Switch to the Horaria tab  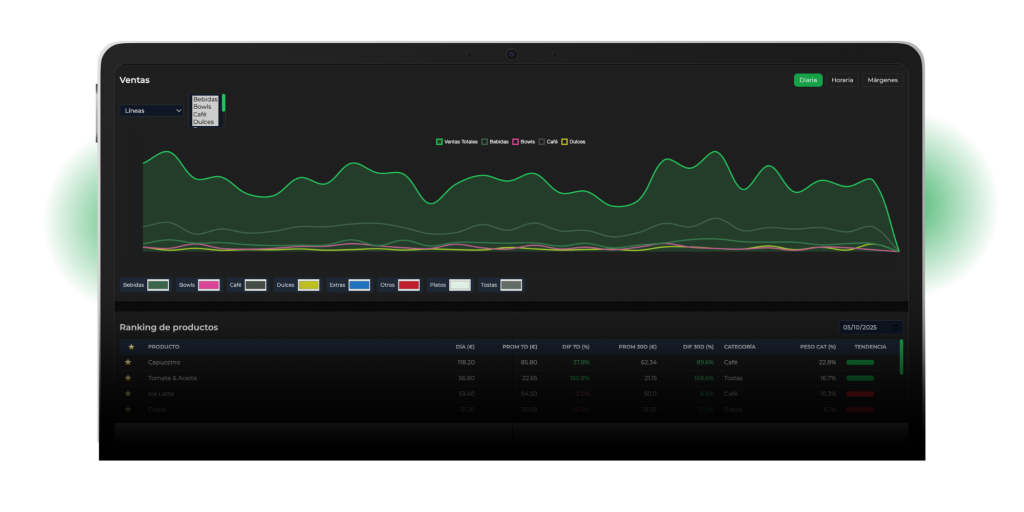click(842, 80)
